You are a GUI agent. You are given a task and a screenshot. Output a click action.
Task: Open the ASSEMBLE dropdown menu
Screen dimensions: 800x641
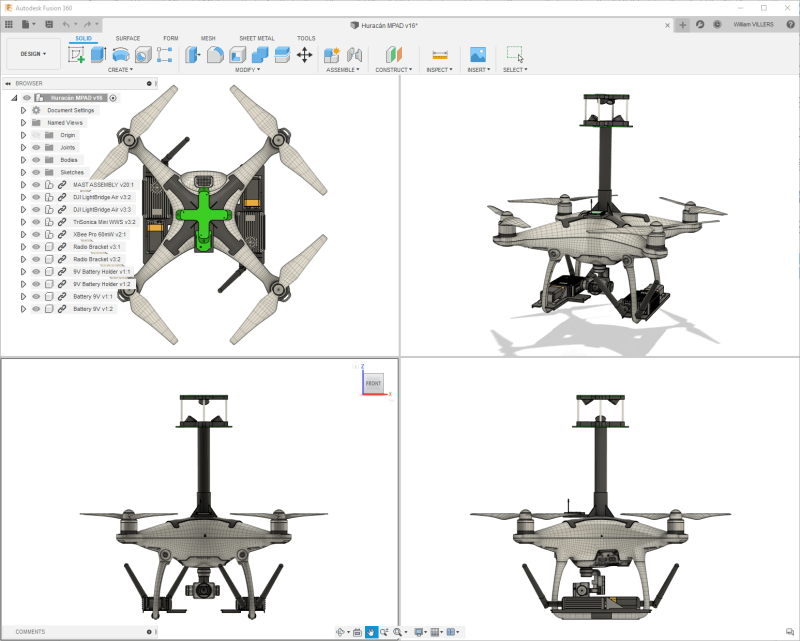[x=343, y=70]
